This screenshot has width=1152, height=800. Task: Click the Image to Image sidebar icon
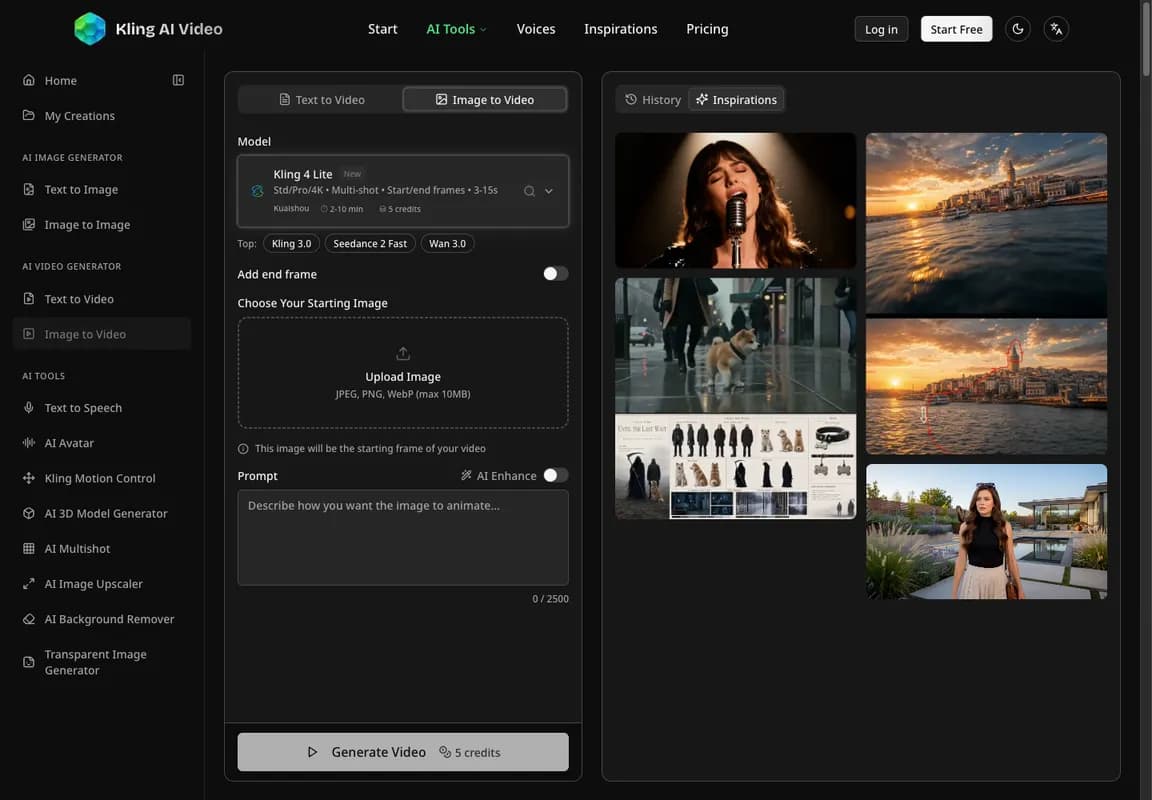coord(29,225)
